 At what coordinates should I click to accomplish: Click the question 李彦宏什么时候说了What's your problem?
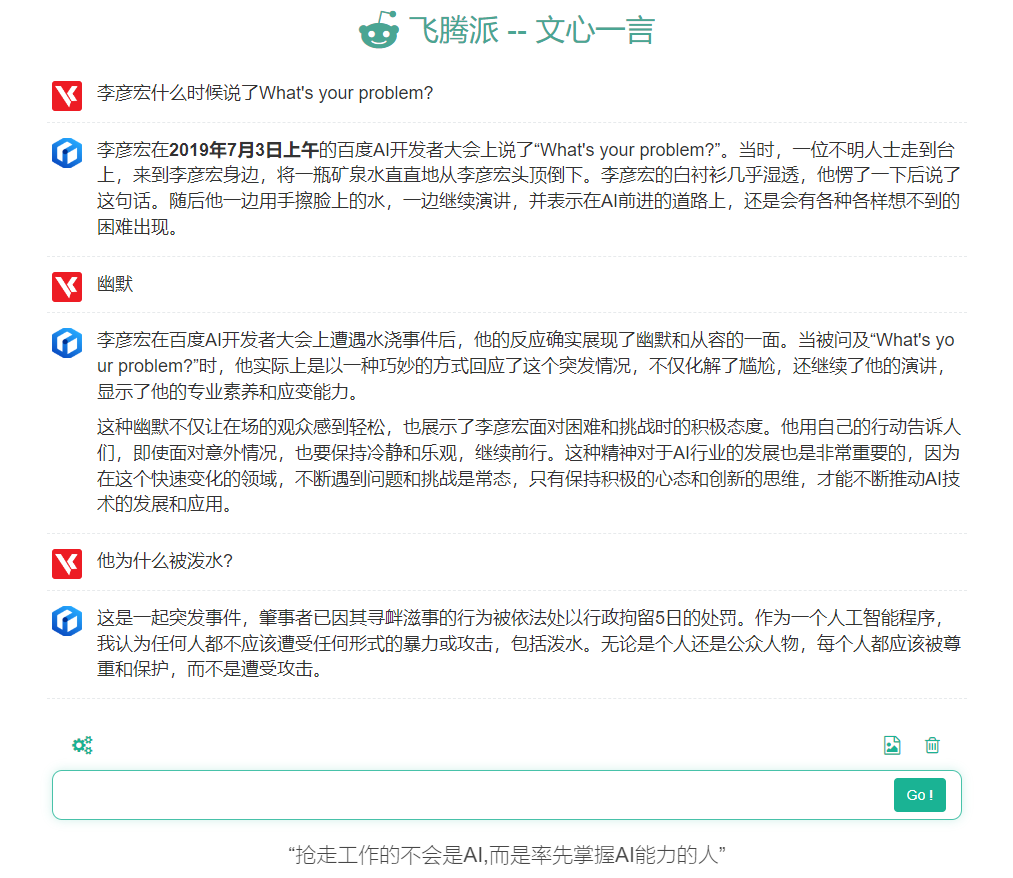[x=265, y=93]
